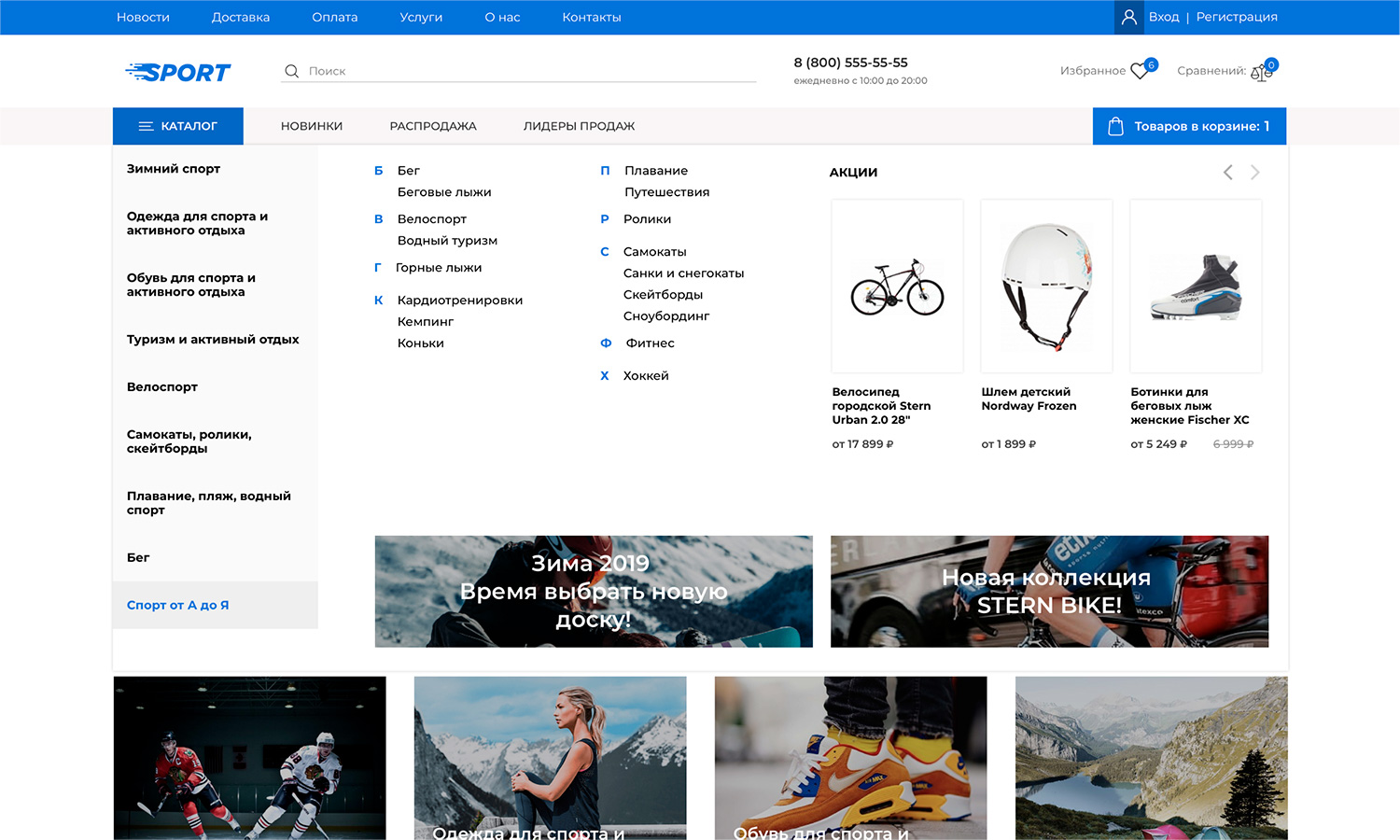Click the shopping bag cart icon

(1115, 126)
